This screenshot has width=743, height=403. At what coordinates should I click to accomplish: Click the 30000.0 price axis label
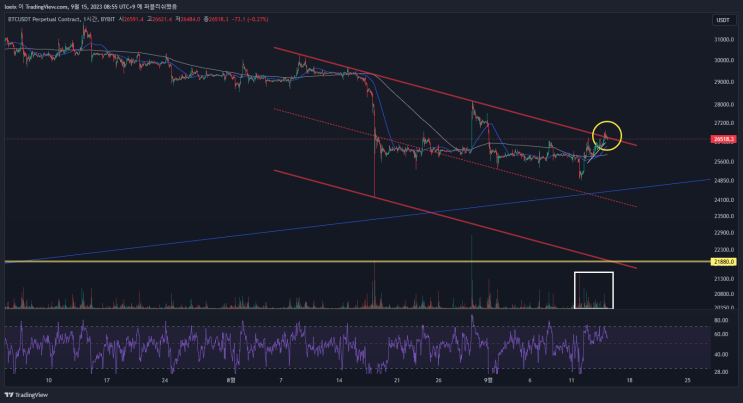724,60
